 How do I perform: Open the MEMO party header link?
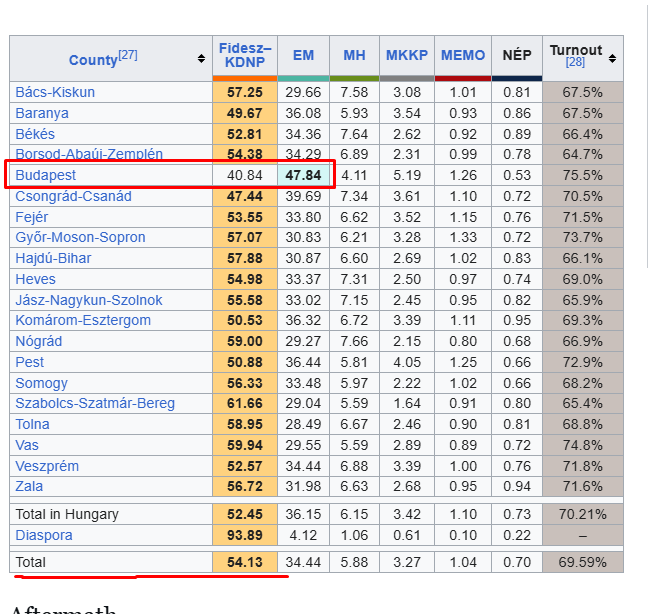tap(463, 55)
